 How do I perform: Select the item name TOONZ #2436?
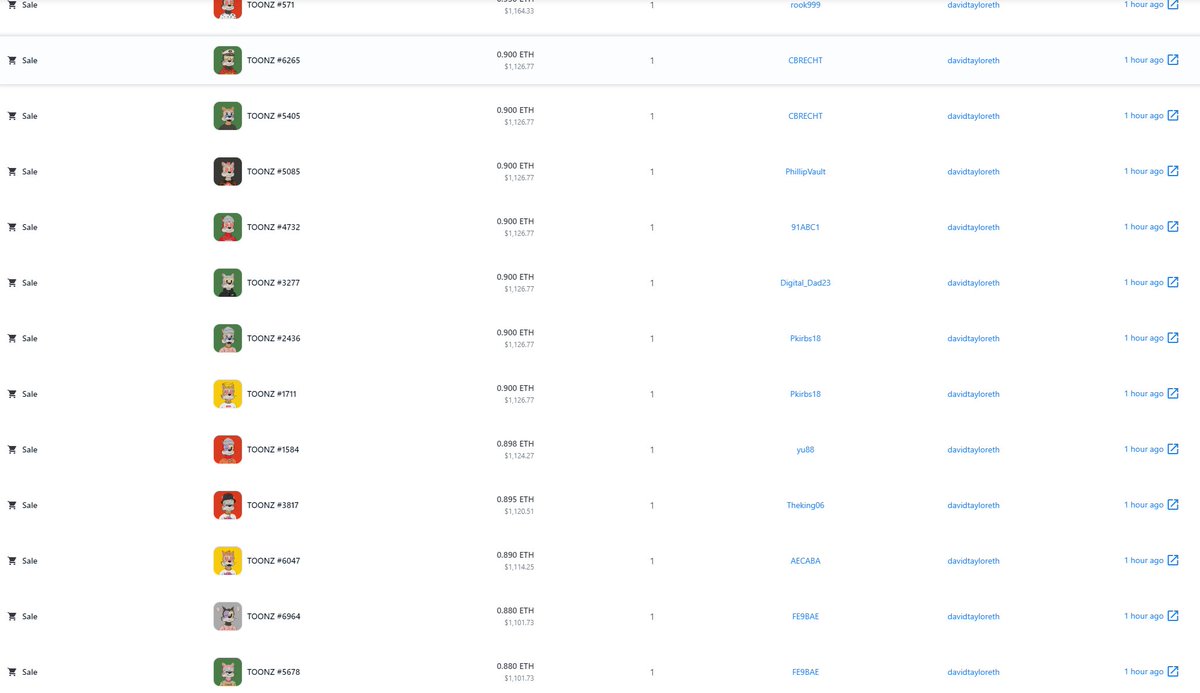pos(273,338)
